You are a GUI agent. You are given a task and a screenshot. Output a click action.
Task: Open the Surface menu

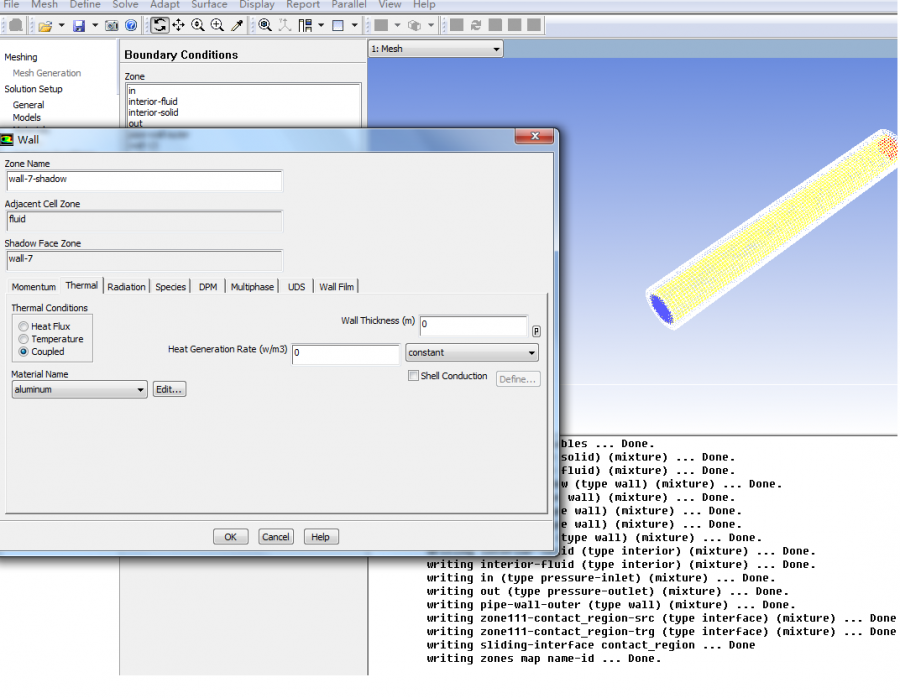click(x=209, y=5)
